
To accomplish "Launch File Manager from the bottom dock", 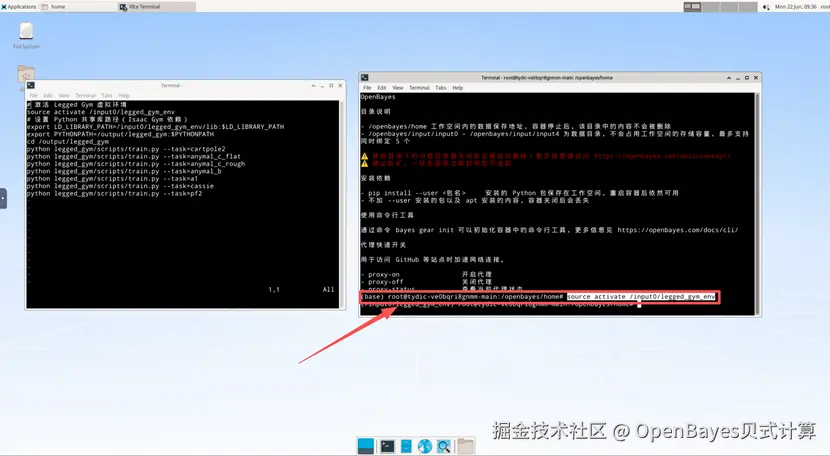I will point(406,446).
